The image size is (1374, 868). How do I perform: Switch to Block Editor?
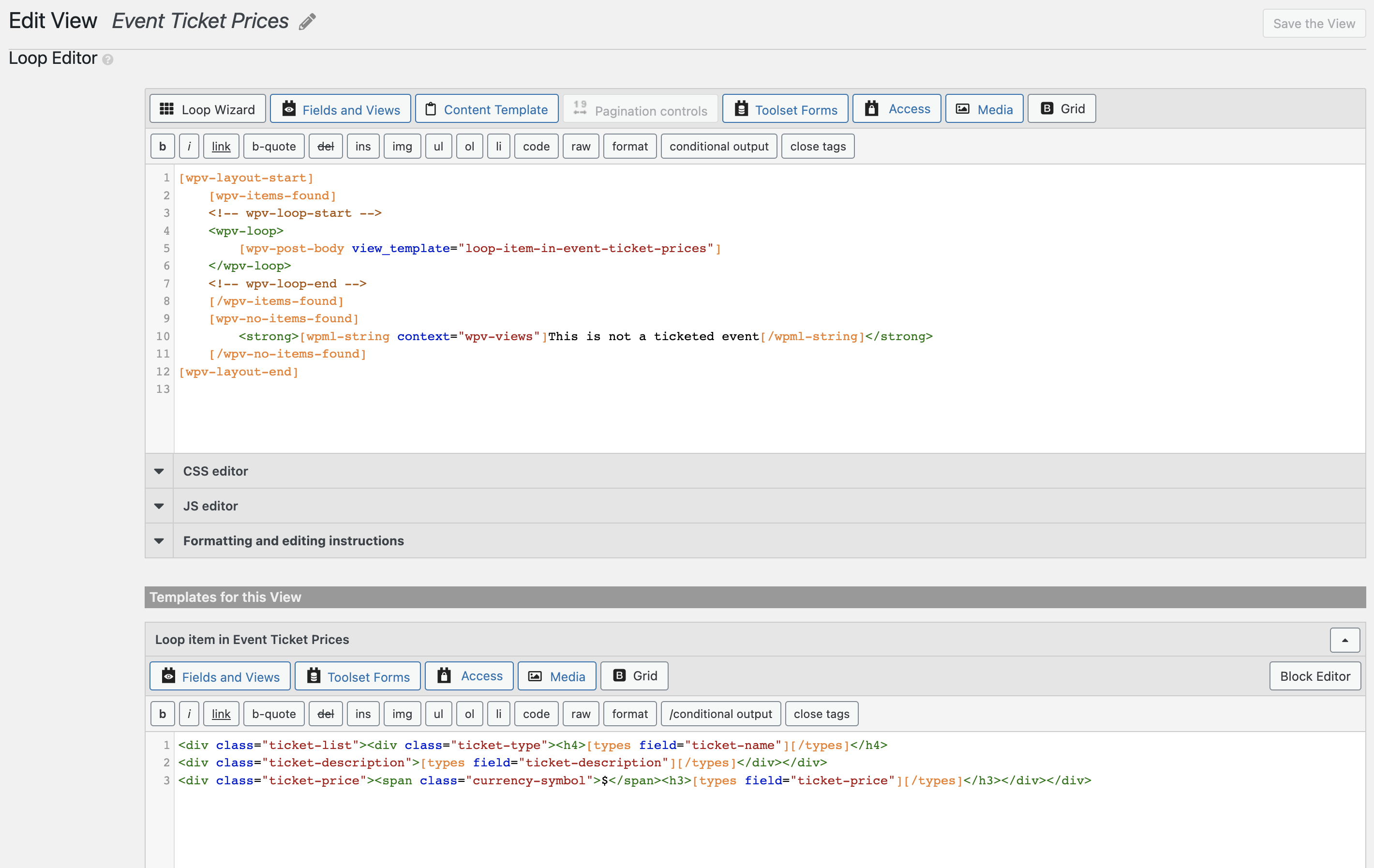point(1315,676)
